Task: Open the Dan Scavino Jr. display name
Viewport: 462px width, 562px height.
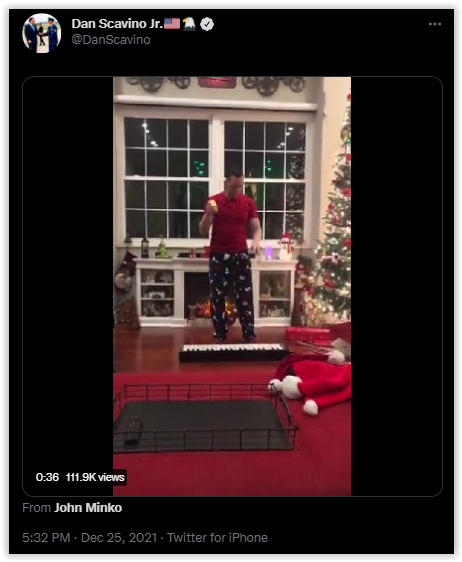Action: click(x=117, y=24)
